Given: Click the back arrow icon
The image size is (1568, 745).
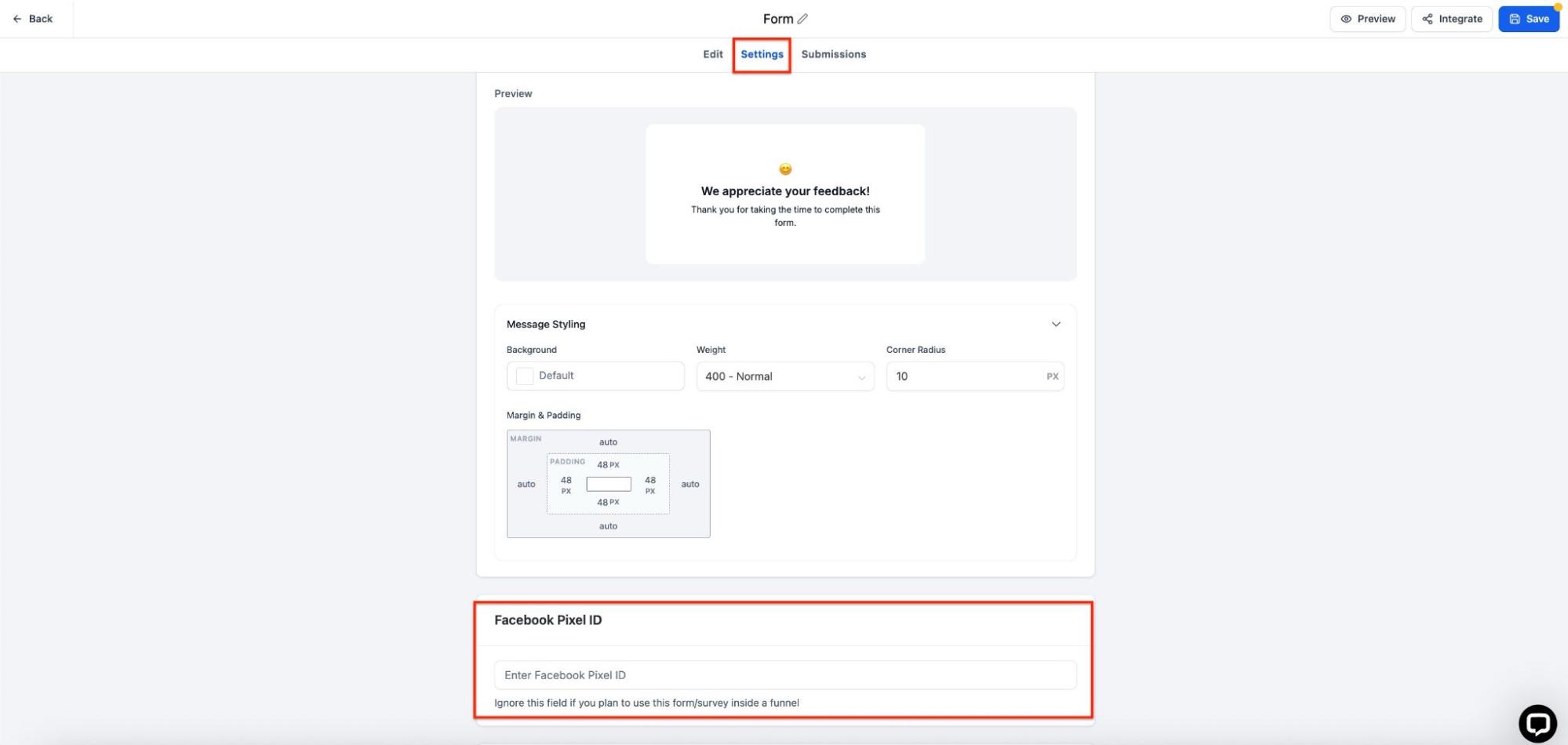Looking at the screenshot, I should point(17,19).
